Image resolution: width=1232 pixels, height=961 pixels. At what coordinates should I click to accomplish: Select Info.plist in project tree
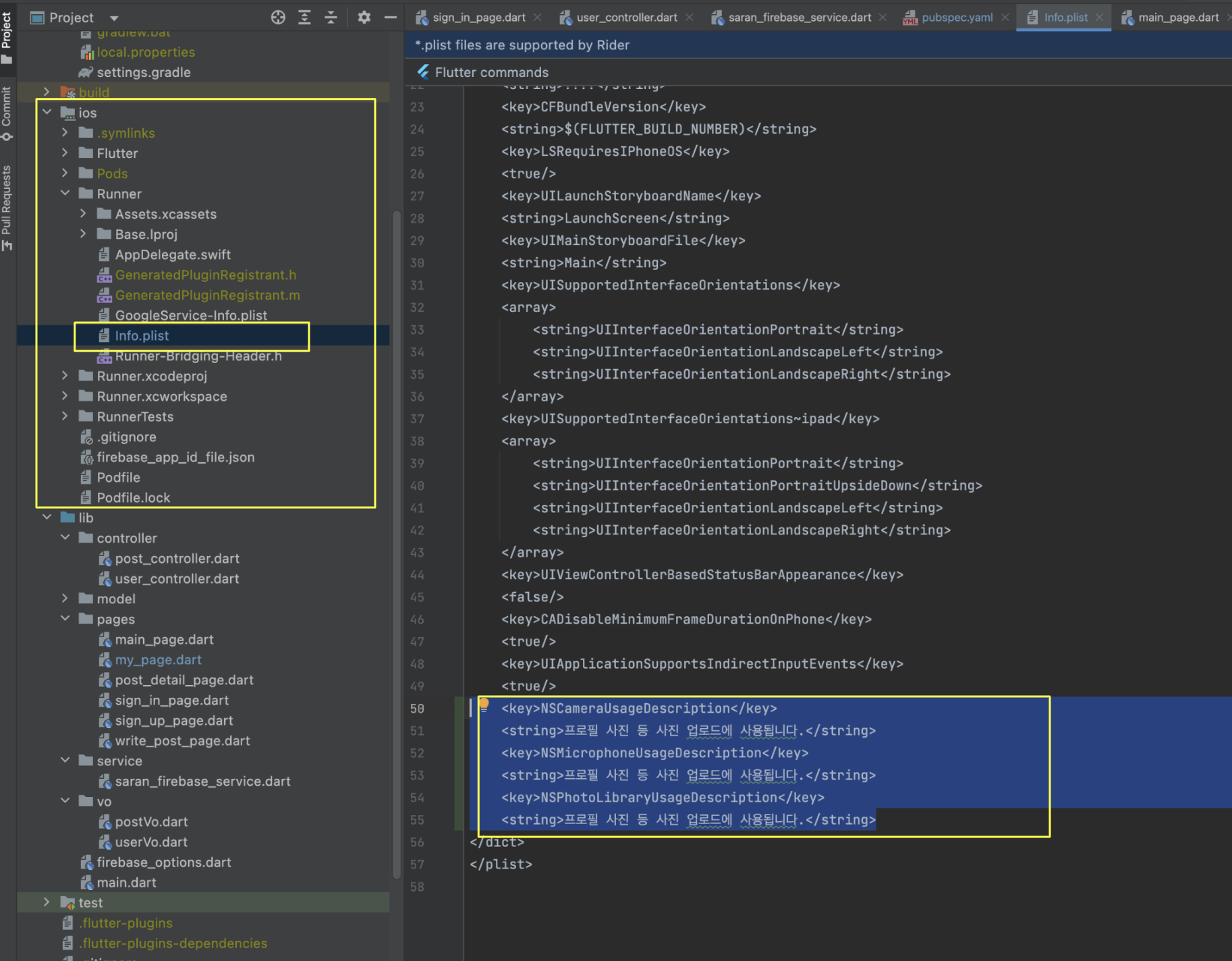click(142, 335)
